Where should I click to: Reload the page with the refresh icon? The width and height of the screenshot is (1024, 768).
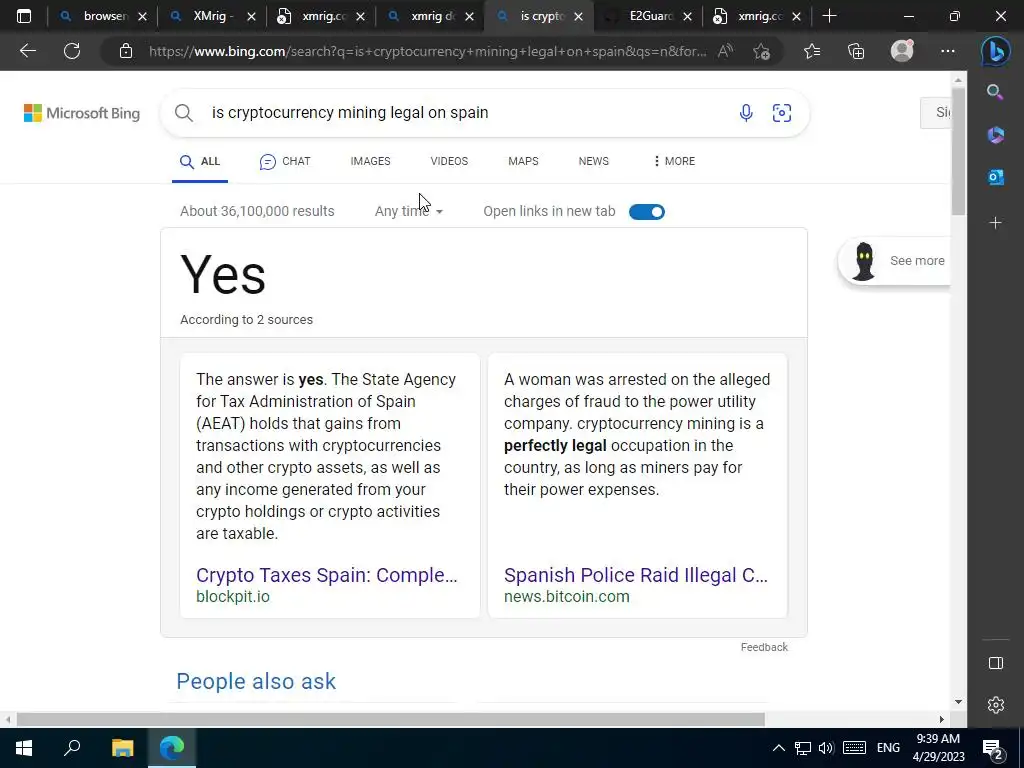[x=72, y=51]
